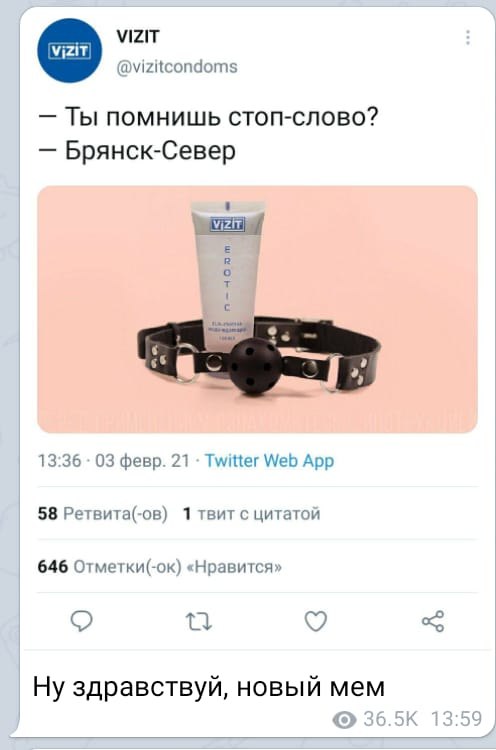
Task: Open the product image thumbnail
Action: (x=257, y=309)
